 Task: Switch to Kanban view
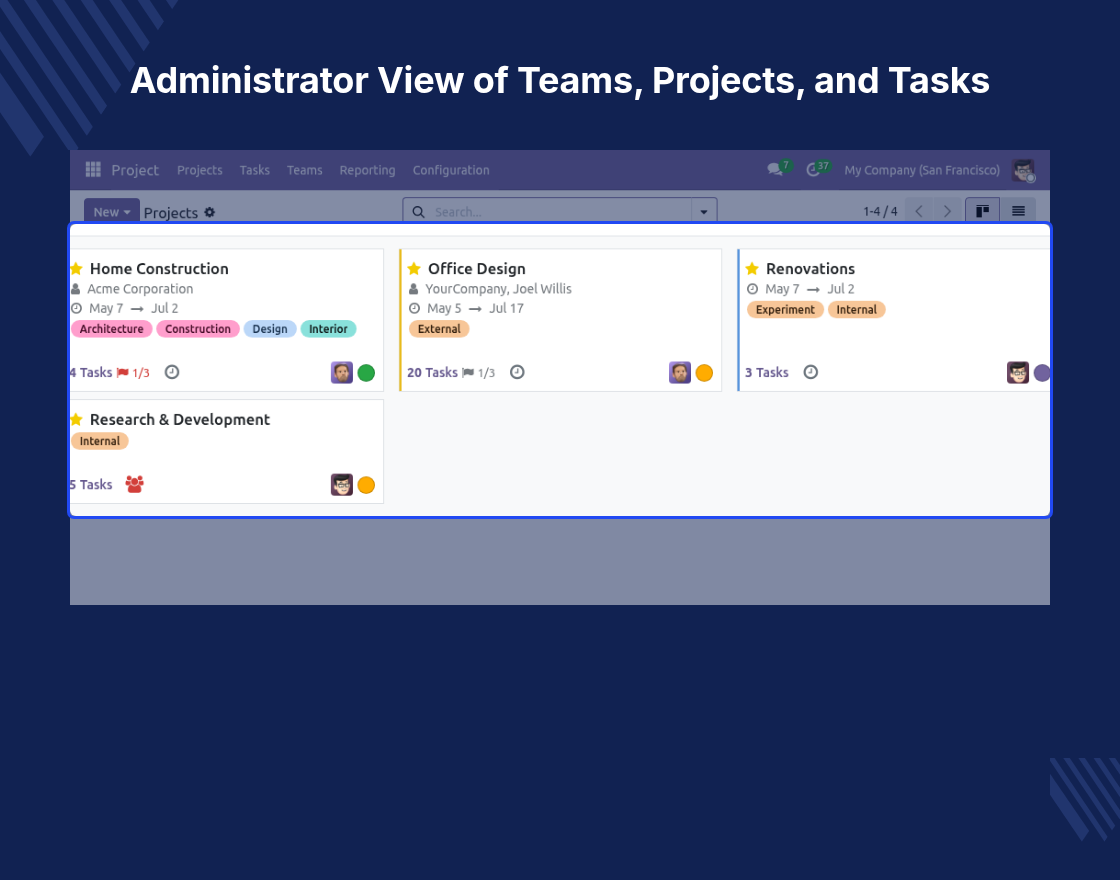(x=982, y=211)
